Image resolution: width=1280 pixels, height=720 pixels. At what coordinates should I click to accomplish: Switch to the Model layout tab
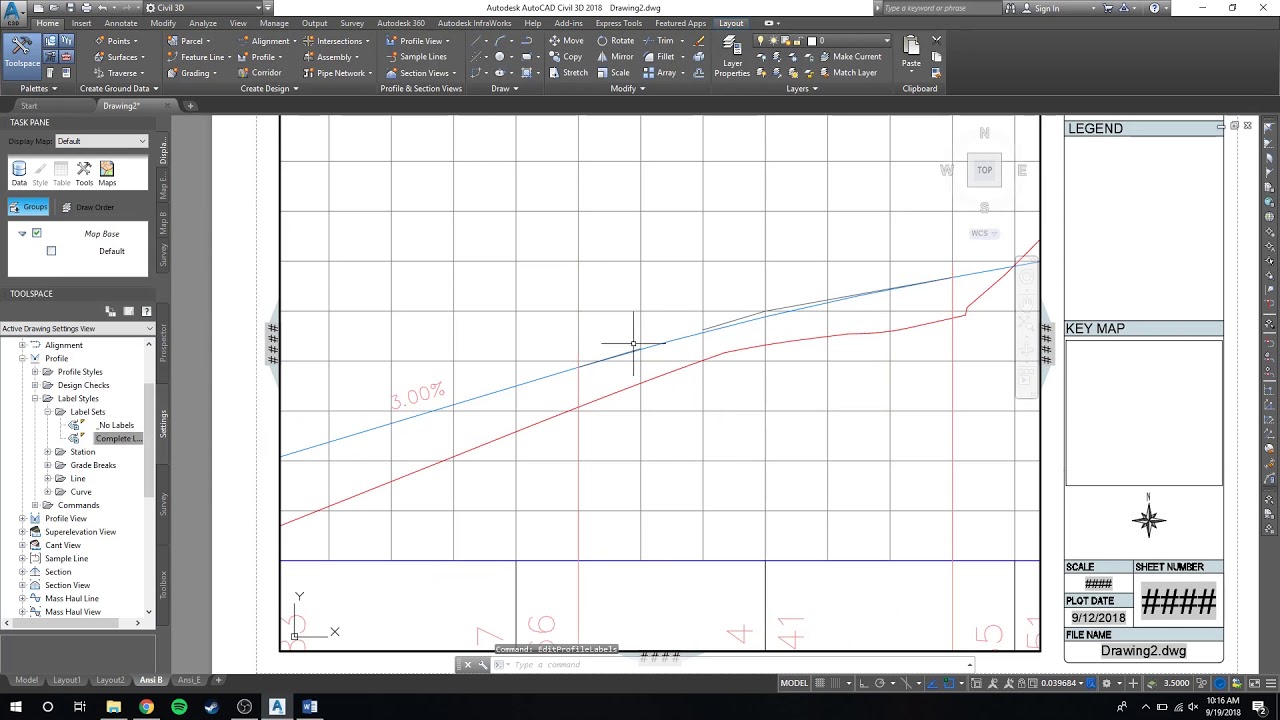tap(26, 680)
